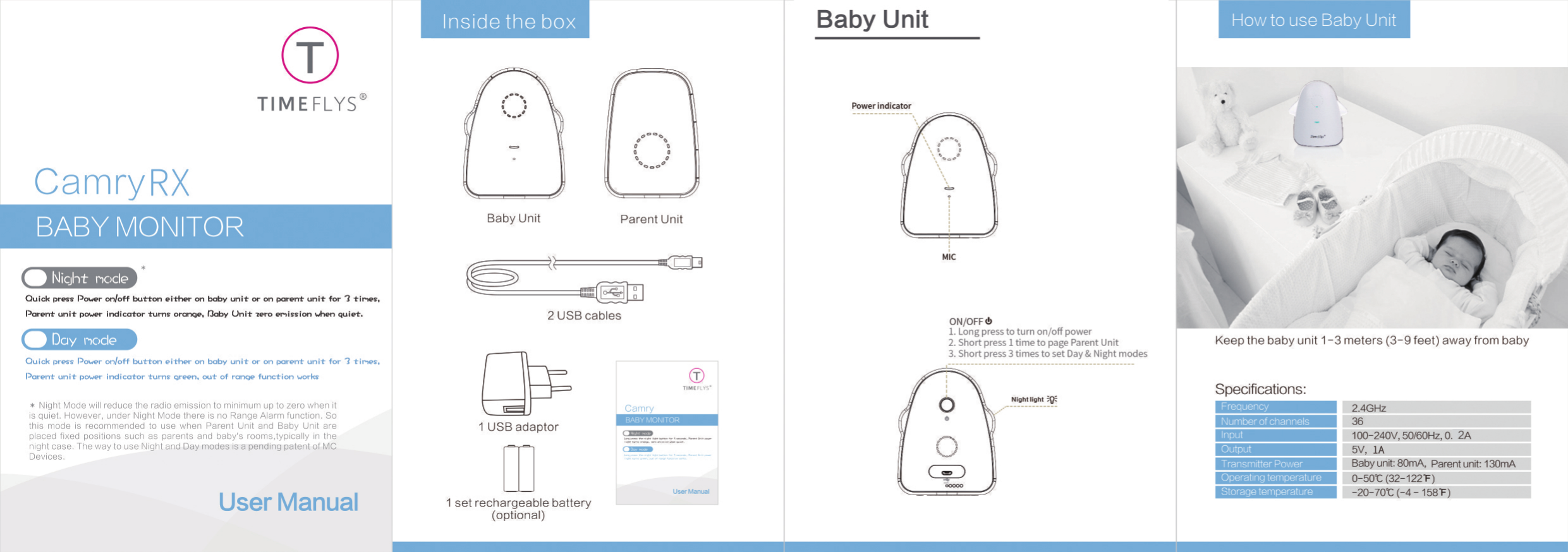The width and height of the screenshot is (1568, 552).
Task: Click the 'Night light' label
Action: coord(1027,399)
